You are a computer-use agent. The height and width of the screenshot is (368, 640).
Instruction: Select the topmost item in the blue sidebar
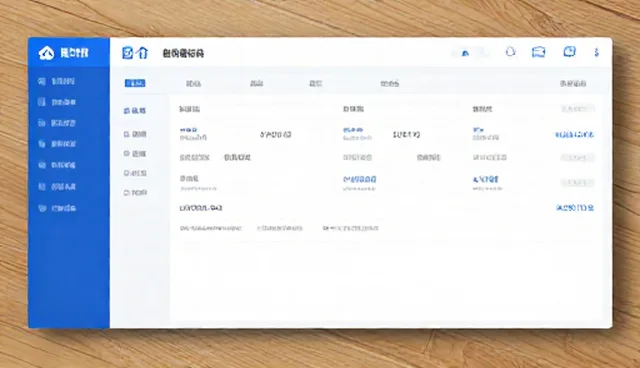click(x=56, y=81)
